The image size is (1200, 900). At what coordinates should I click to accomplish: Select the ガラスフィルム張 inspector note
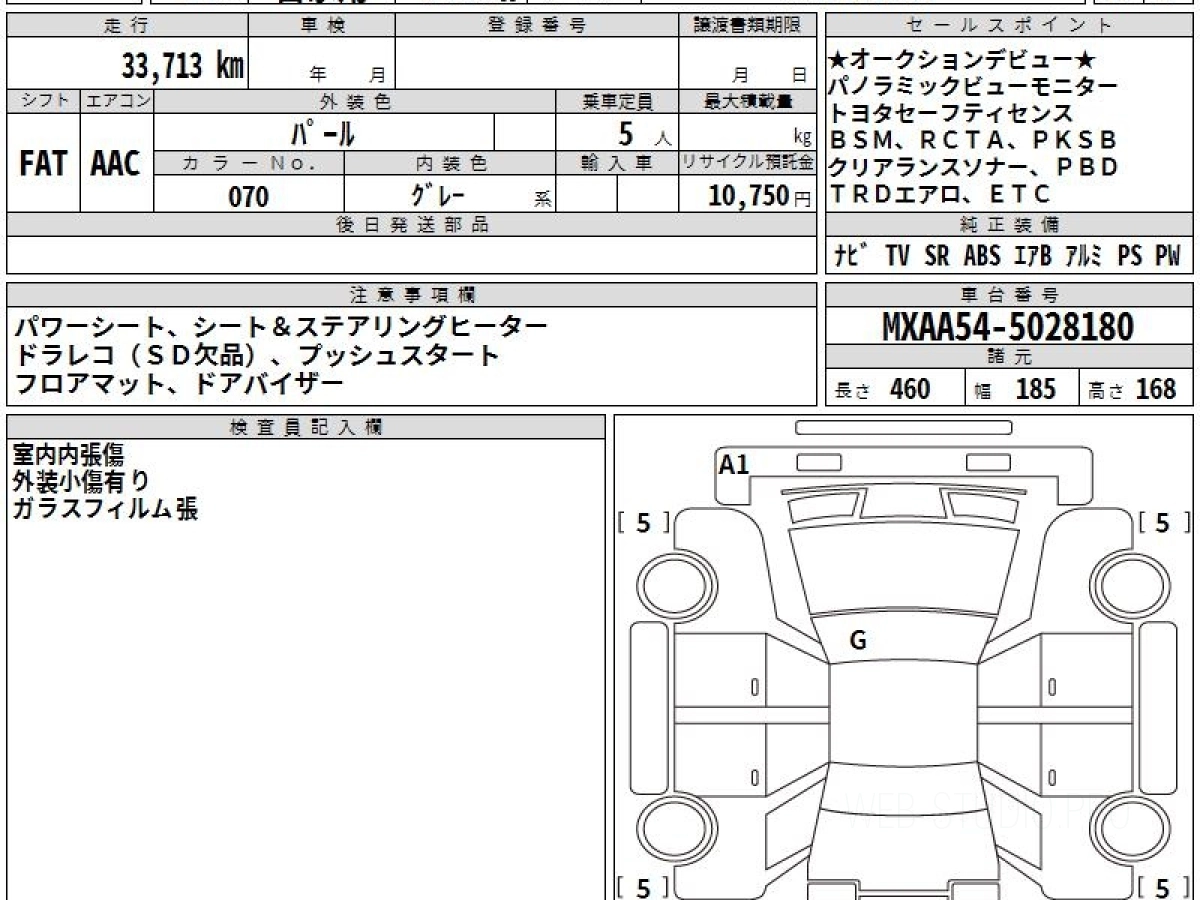pyautogui.click(x=105, y=508)
